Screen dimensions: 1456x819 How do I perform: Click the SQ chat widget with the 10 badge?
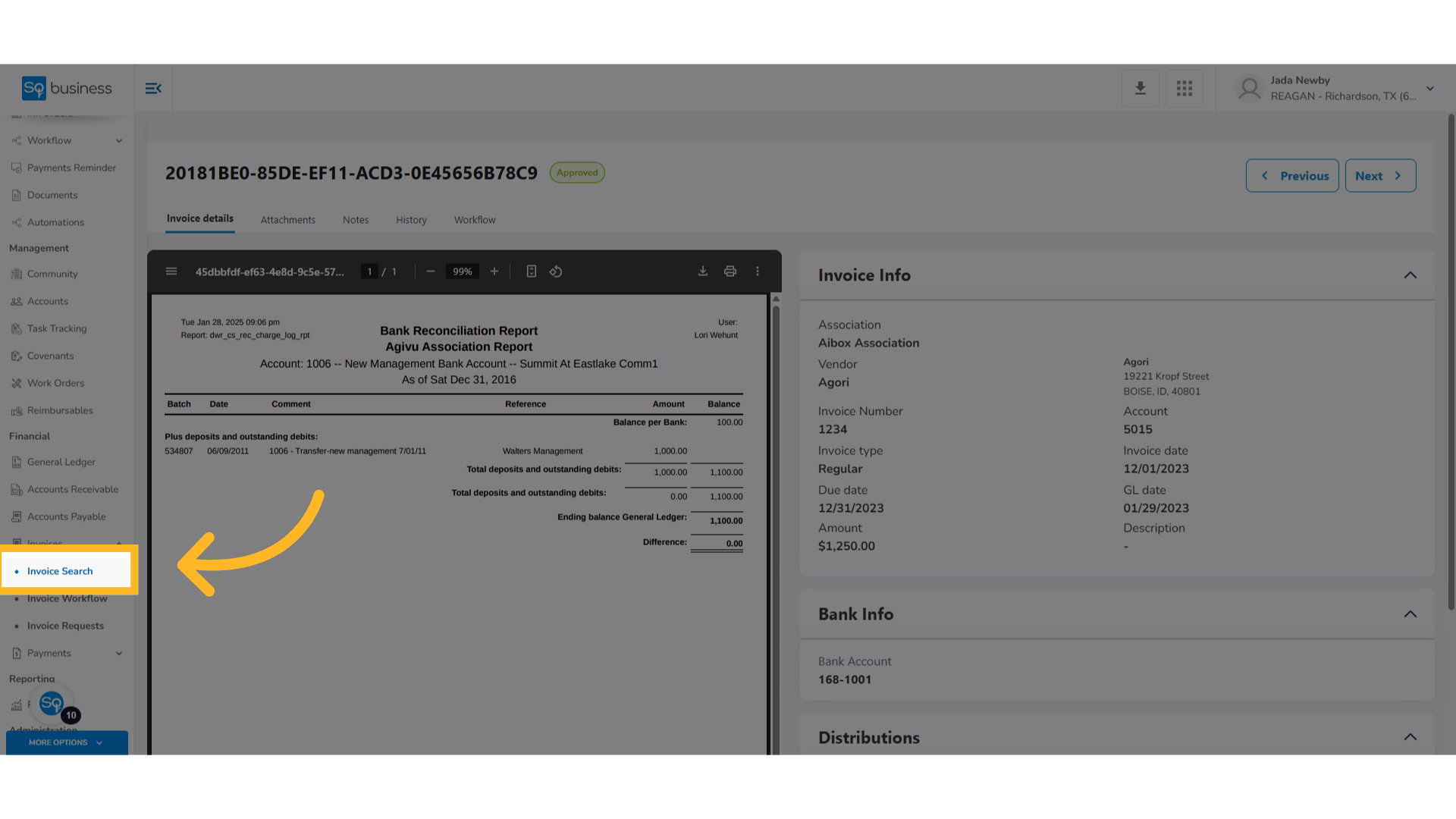coord(52,704)
